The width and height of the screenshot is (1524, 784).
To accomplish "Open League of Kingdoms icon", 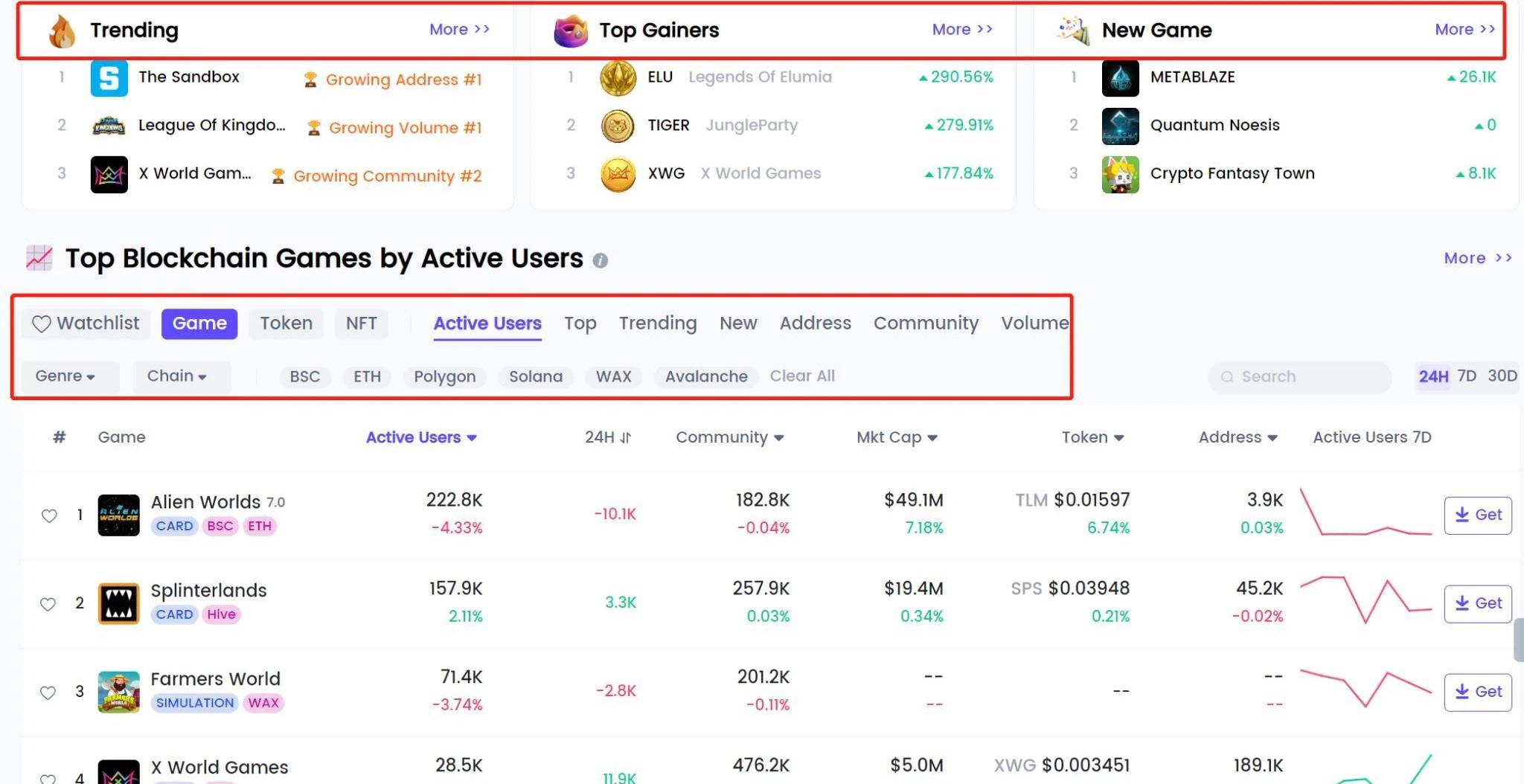I will [x=109, y=126].
